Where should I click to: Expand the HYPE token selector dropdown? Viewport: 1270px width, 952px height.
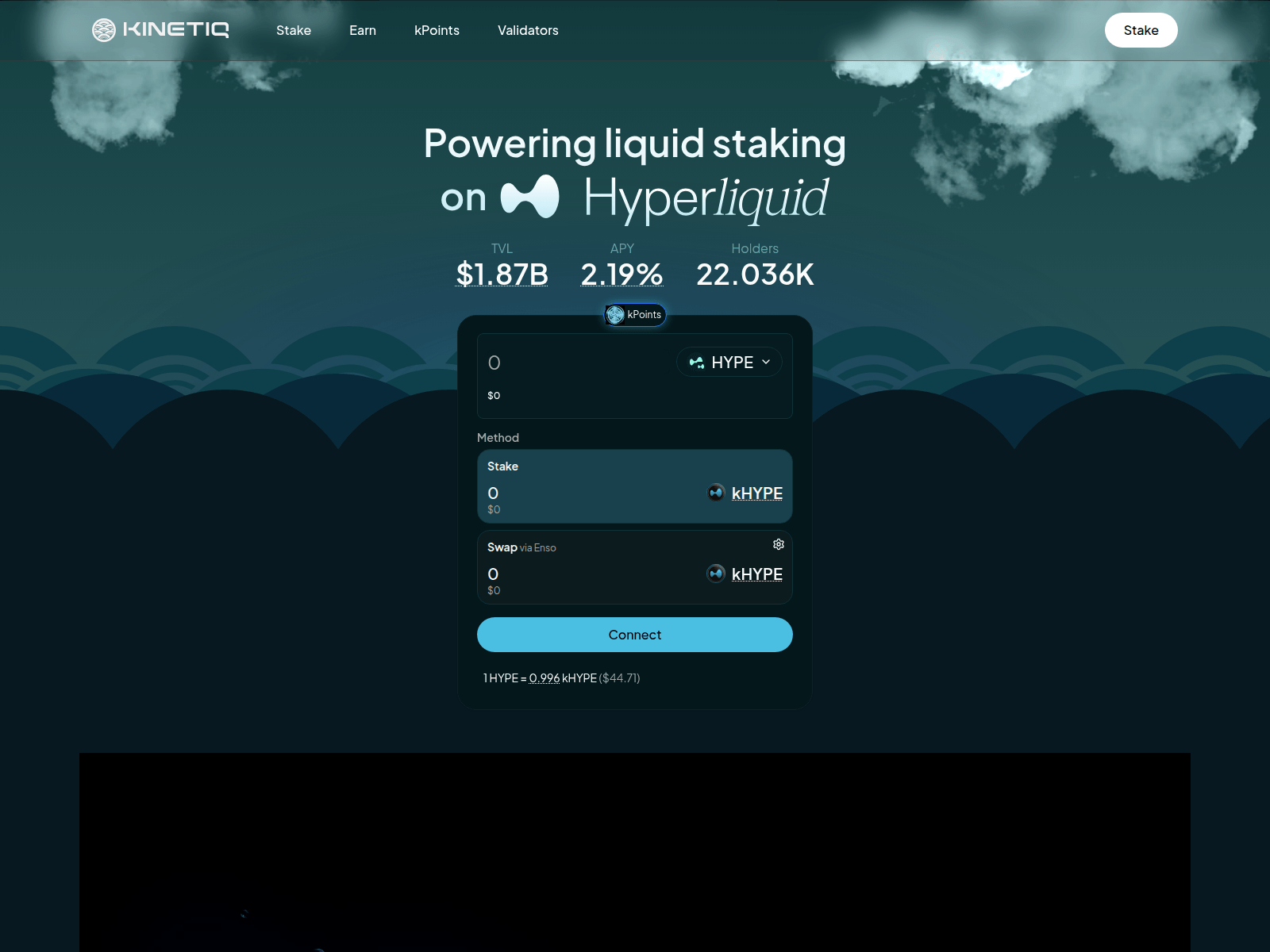point(729,363)
